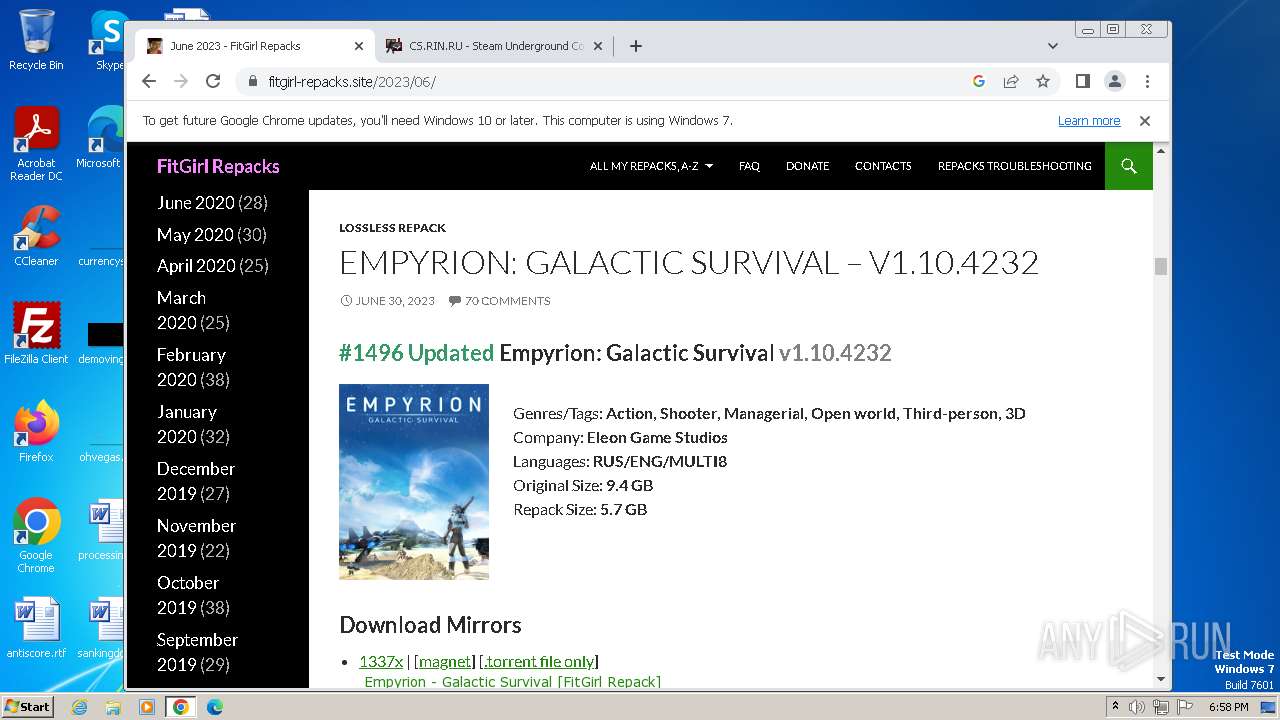The image size is (1280, 720).
Task: Open April 2020 archive link
Action: coord(196,266)
